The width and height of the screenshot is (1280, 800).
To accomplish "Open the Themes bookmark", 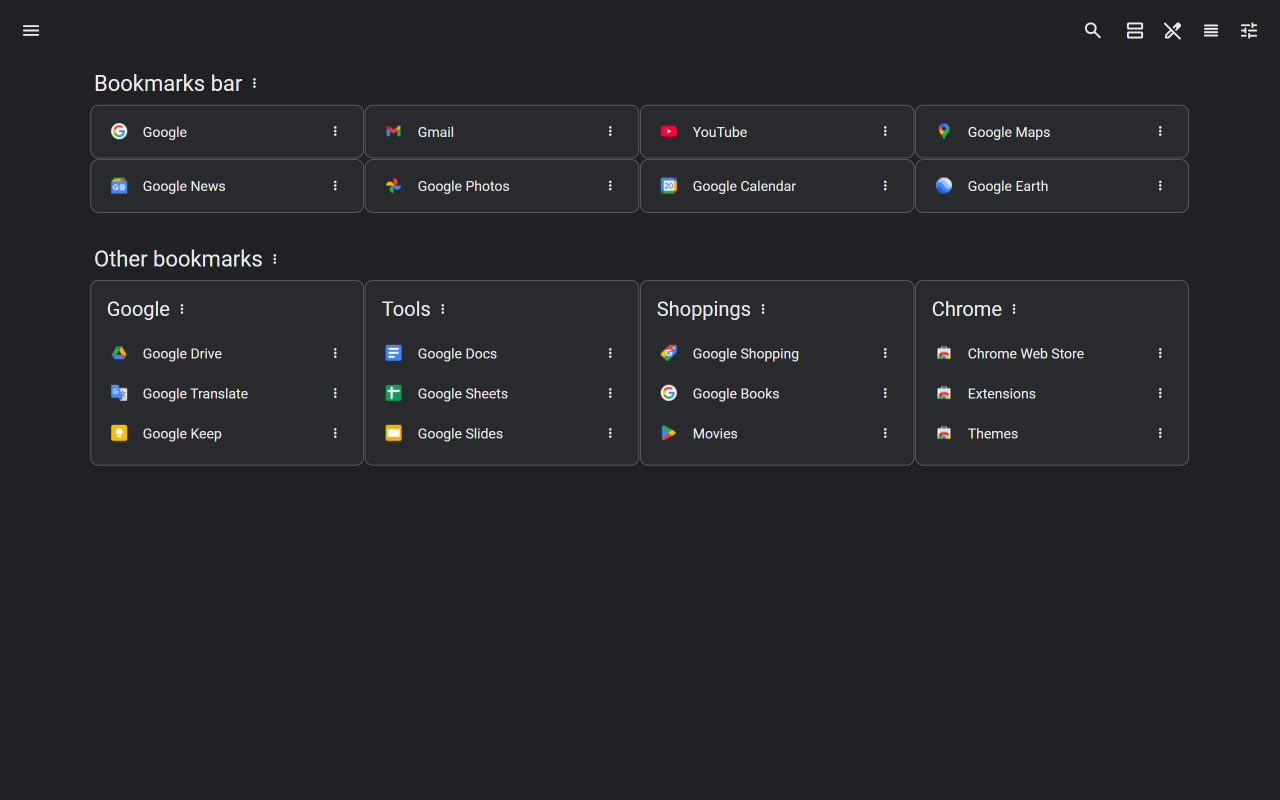I will (1052, 433).
